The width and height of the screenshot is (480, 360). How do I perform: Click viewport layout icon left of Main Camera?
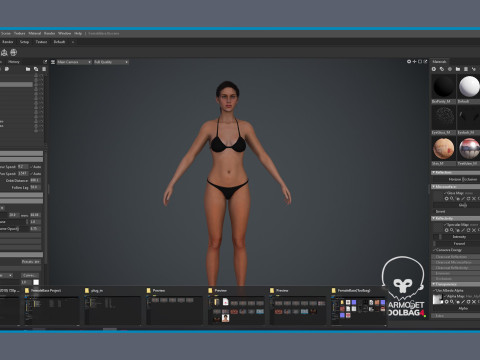click(53, 62)
